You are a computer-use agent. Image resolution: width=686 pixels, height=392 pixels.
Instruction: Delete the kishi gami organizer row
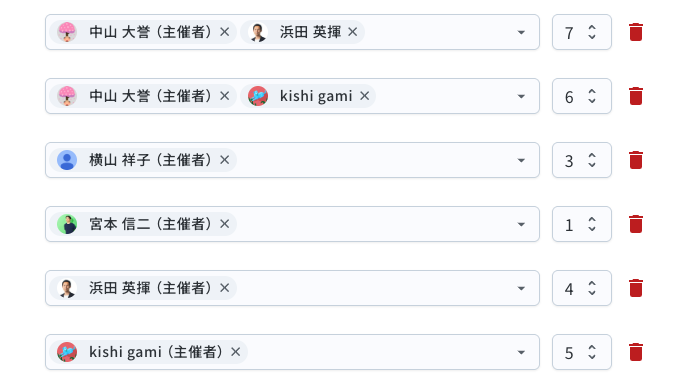tap(636, 352)
